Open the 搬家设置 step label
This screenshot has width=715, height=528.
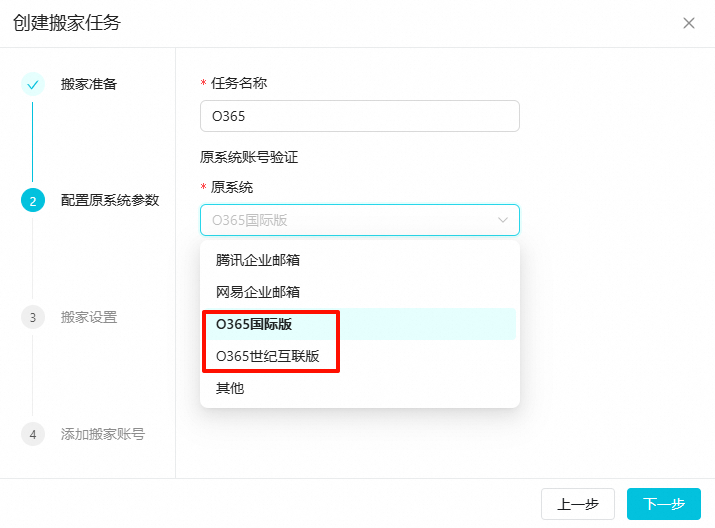89,317
